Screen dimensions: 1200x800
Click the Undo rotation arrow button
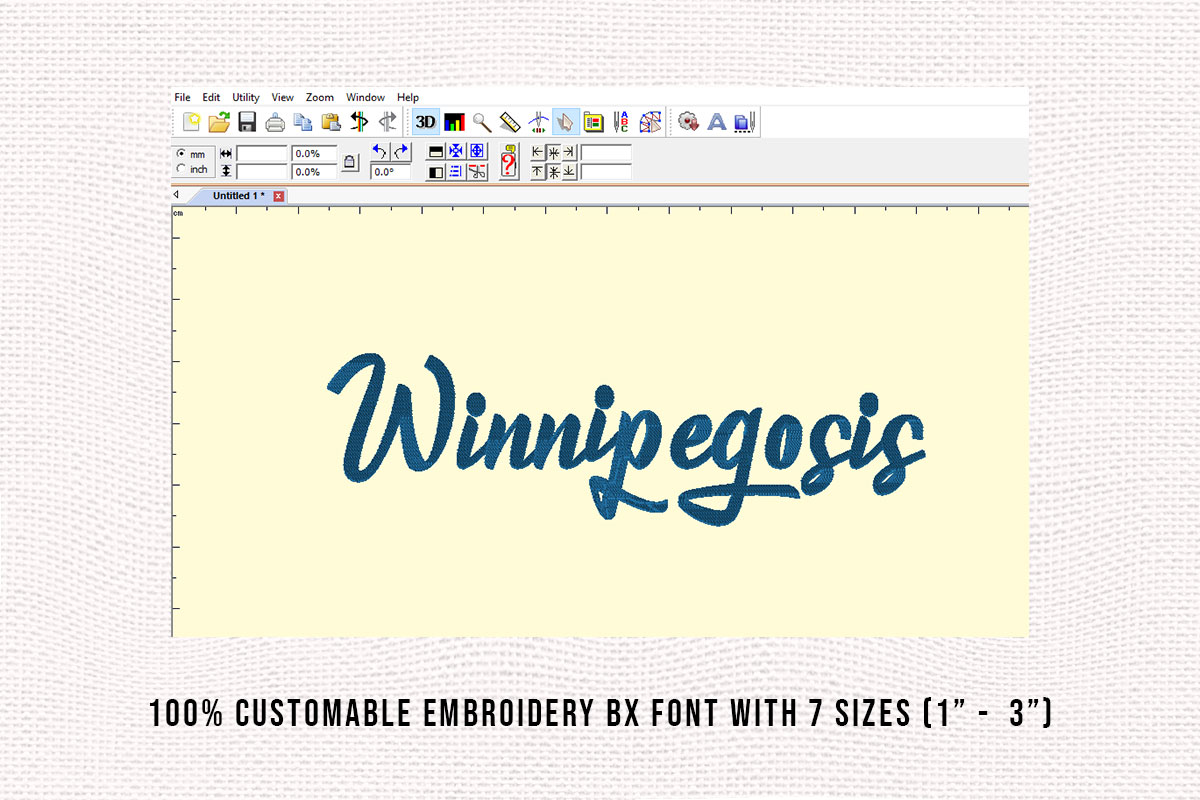click(378, 152)
